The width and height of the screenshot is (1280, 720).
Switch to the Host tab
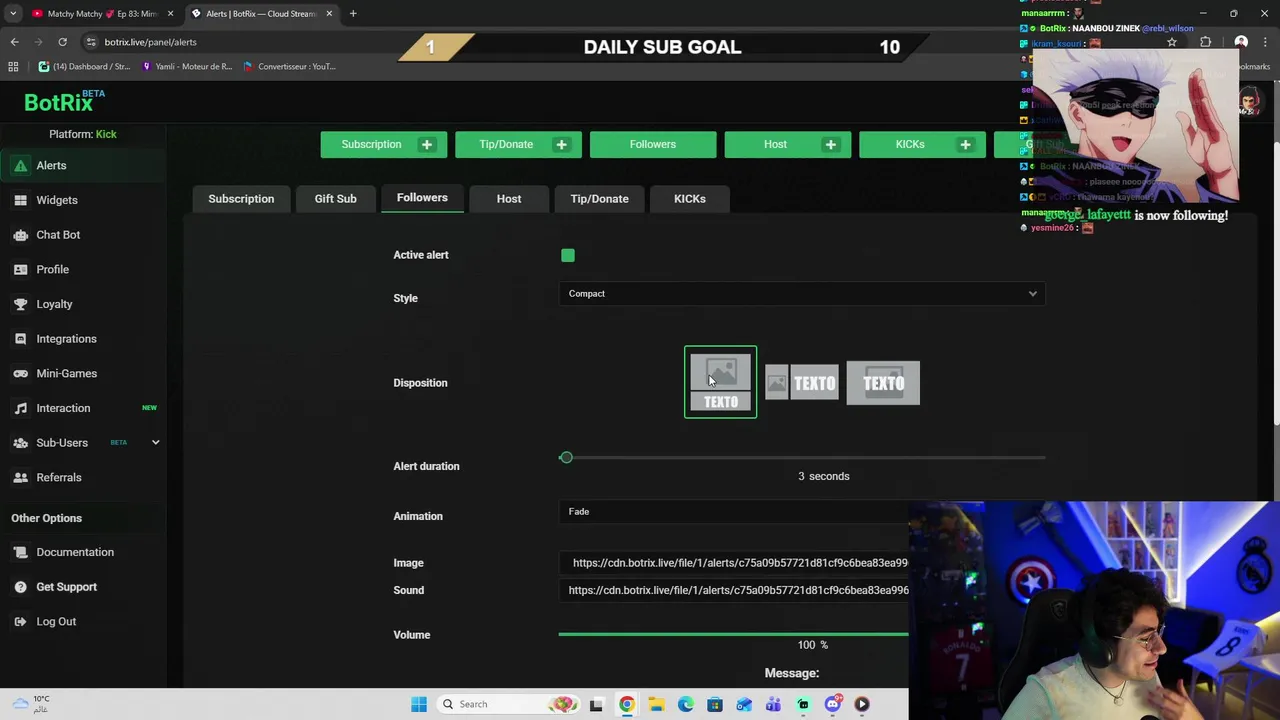pyautogui.click(x=509, y=199)
